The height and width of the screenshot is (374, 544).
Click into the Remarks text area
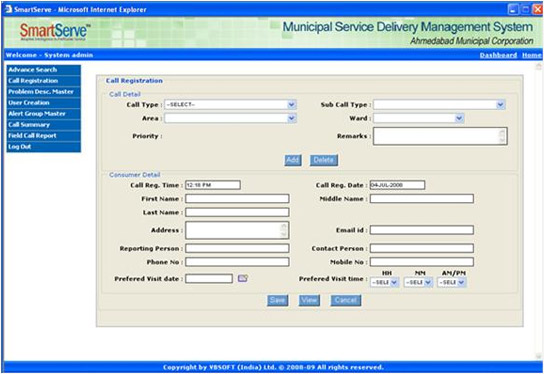tap(440, 136)
